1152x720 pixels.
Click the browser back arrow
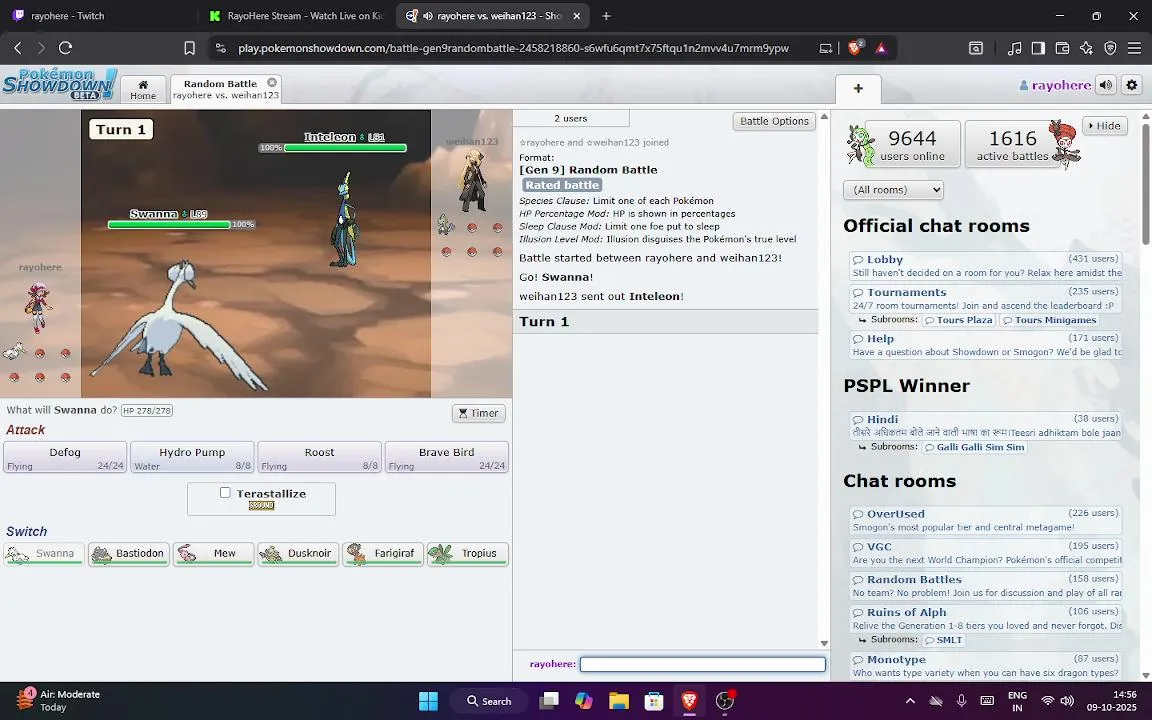tap(18, 48)
